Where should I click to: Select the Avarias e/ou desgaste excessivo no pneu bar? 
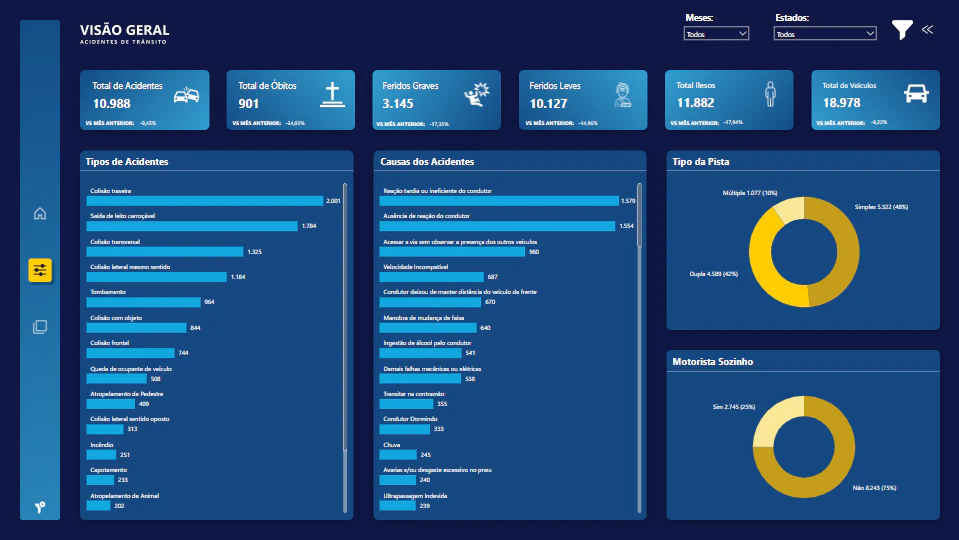pyautogui.click(x=398, y=479)
